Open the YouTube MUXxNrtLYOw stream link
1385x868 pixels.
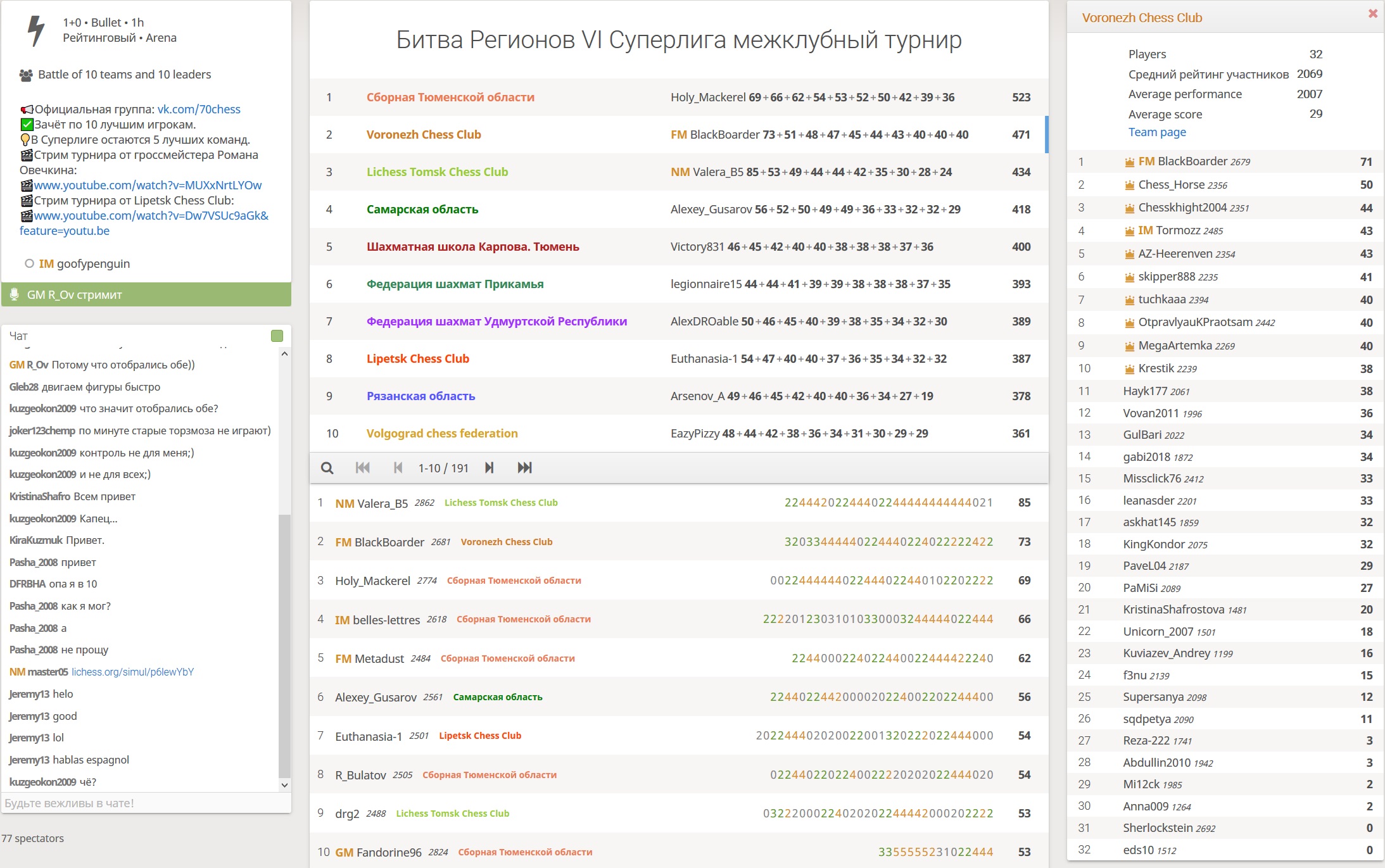[148, 185]
